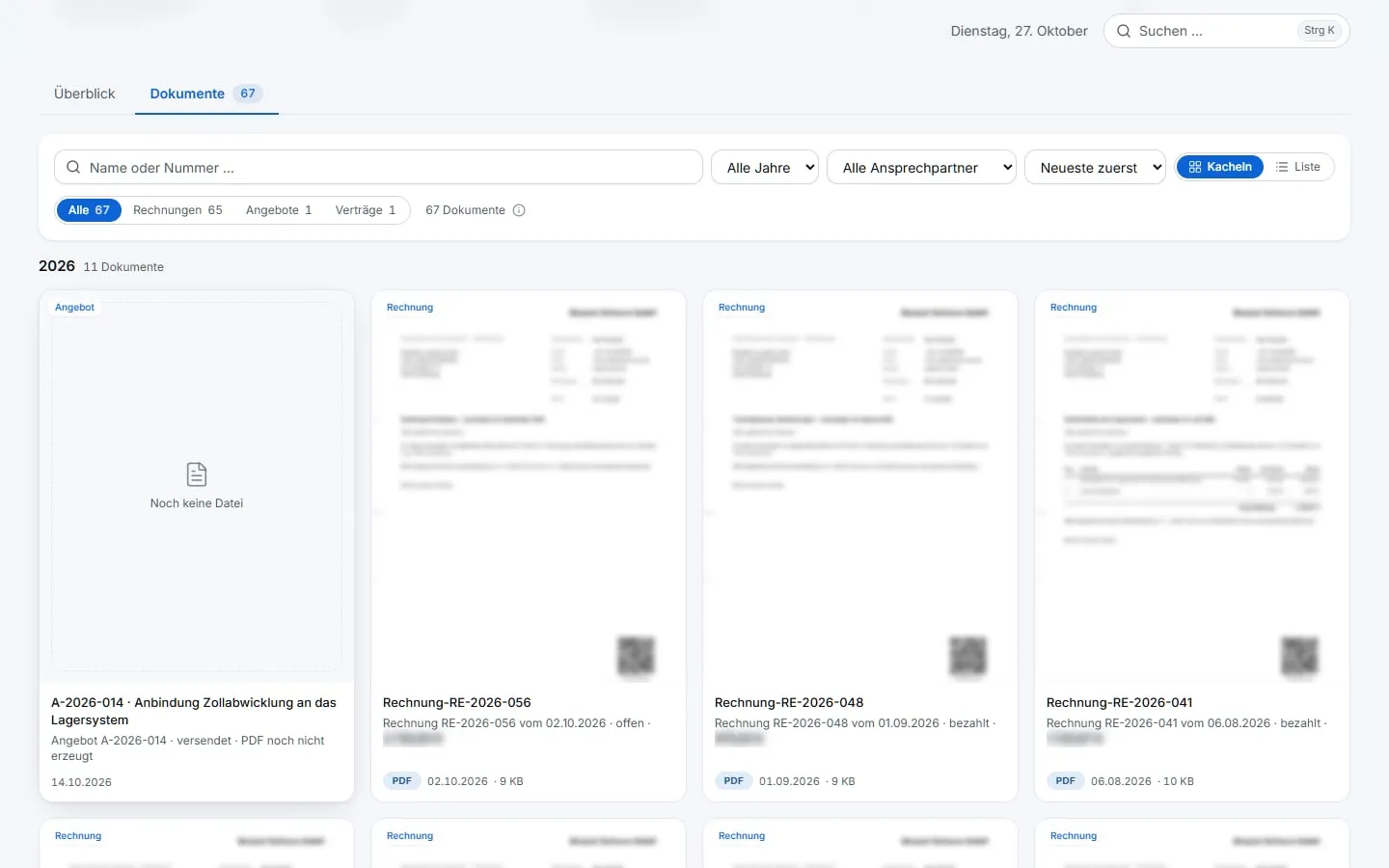Click the Angebot label on first card

(x=74, y=308)
